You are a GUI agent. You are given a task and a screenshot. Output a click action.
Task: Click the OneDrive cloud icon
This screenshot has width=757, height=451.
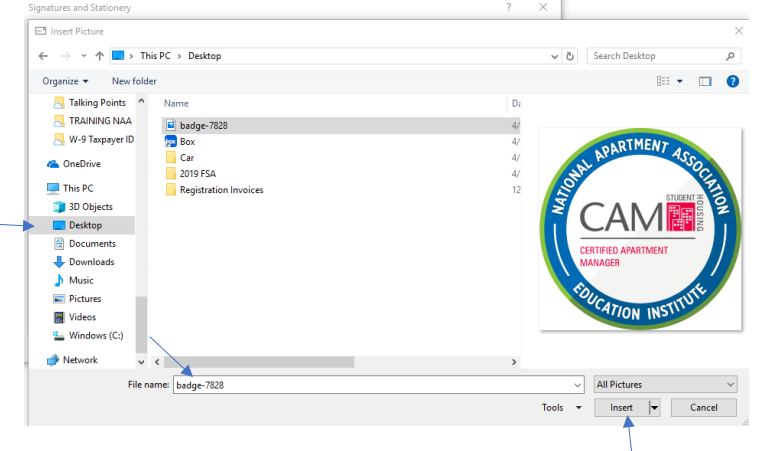[x=53, y=164]
